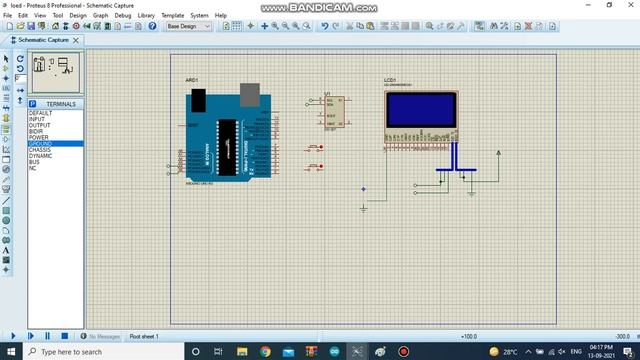640x360 pixels.
Task: Click the Y-Mirror vertical flip button
Action: point(20,100)
